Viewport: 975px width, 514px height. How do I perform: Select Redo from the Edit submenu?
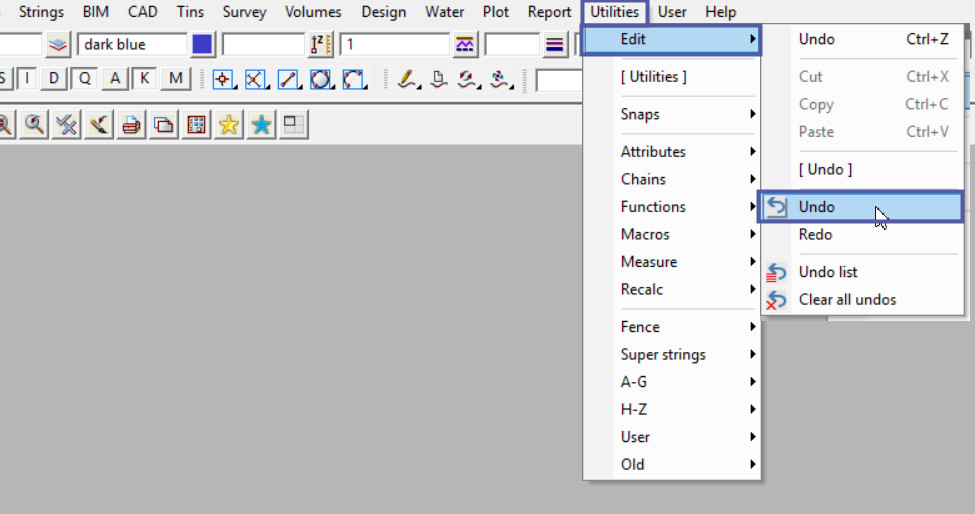[815, 234]
